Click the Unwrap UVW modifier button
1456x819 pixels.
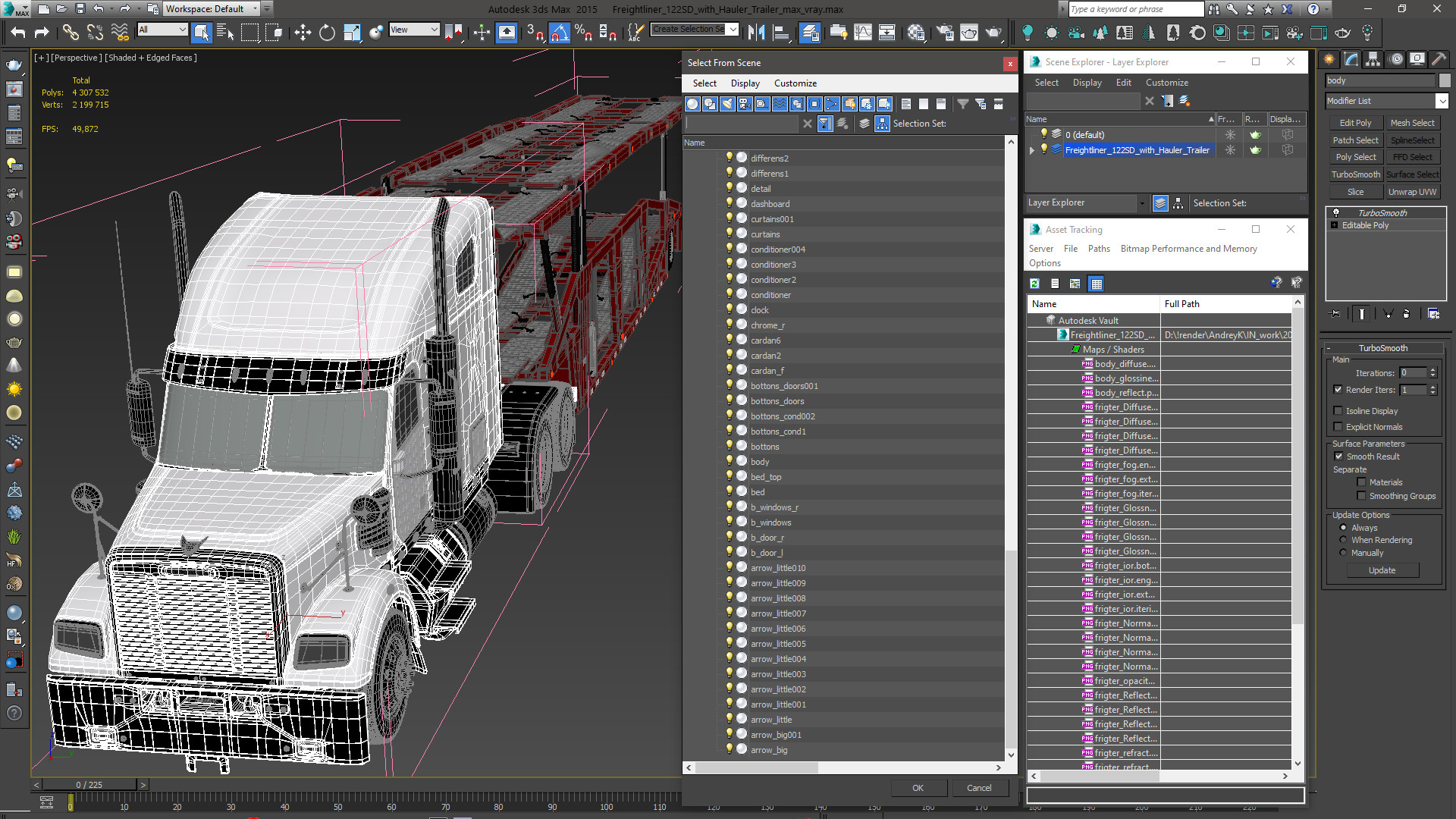click(1412, 192)
